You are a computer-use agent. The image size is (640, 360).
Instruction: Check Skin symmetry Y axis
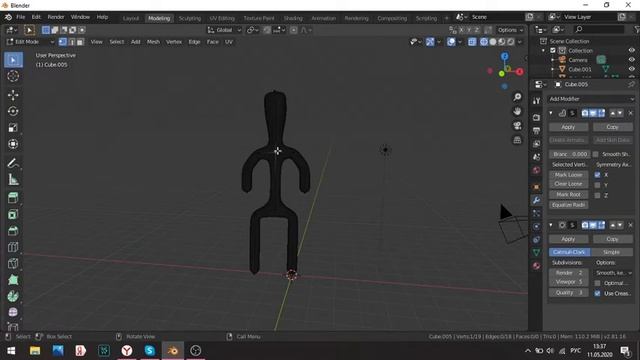[x=598, y=185]
